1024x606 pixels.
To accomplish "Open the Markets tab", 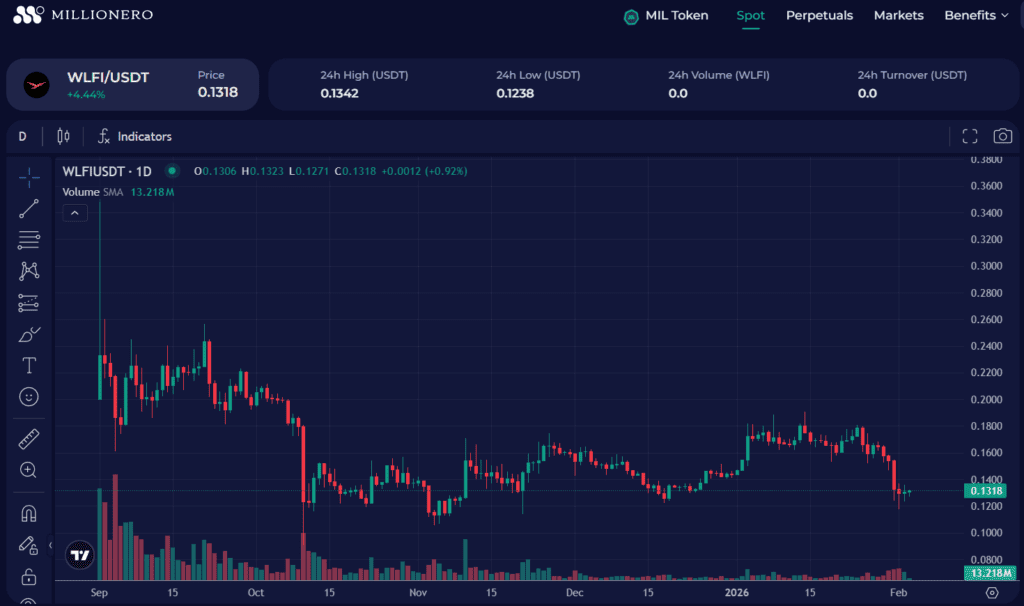I will [898, 15].
